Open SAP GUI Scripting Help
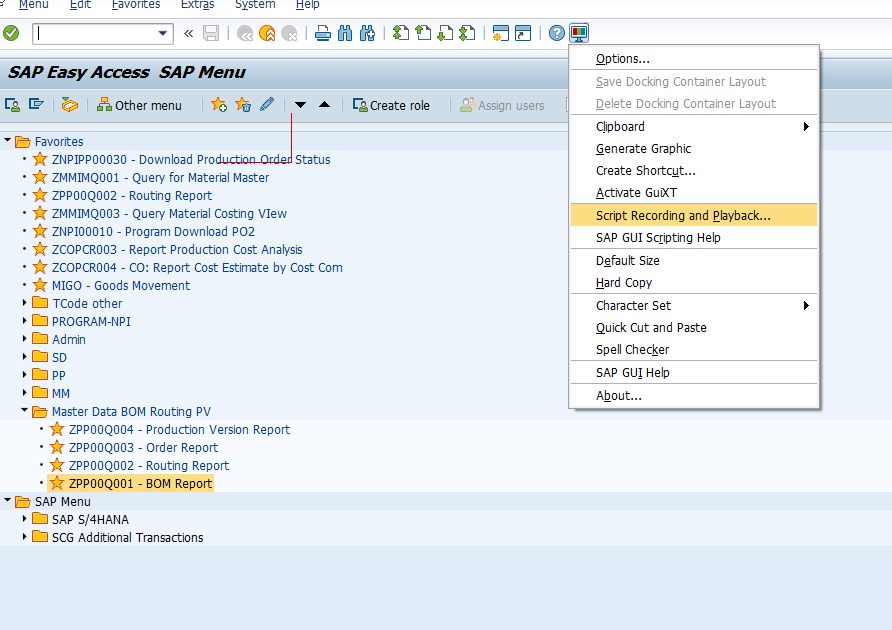The height and width of the screenshot is (630, 892). coord(693,237)
